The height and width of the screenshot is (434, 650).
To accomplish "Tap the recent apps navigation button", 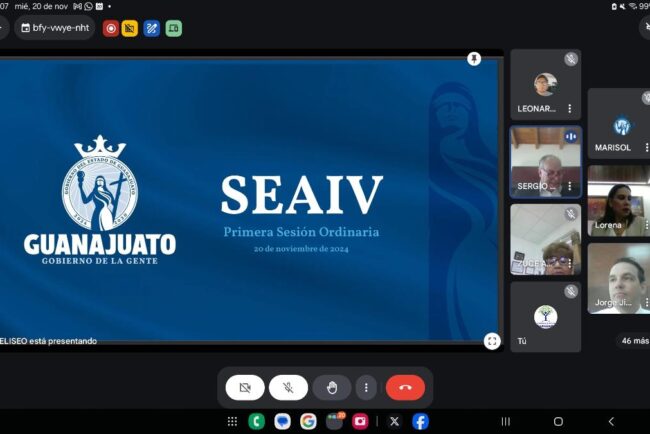I will coord(506,422).
